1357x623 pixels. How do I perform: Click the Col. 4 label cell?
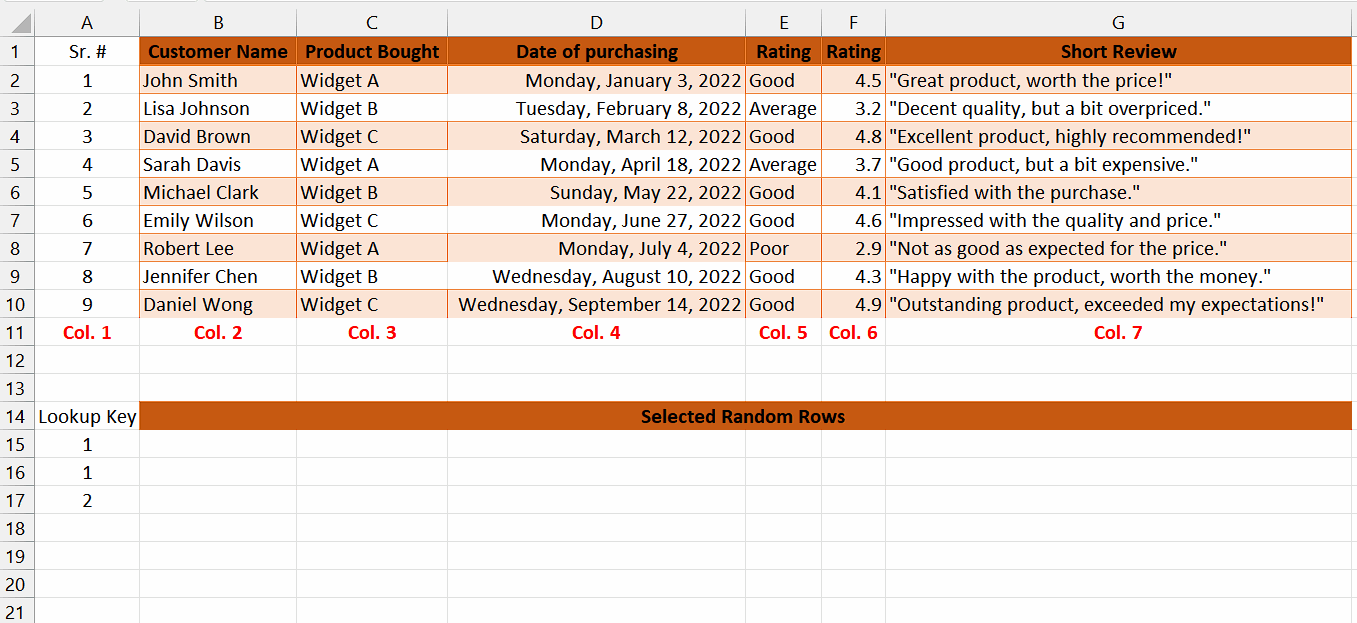[x=596, y=332]
